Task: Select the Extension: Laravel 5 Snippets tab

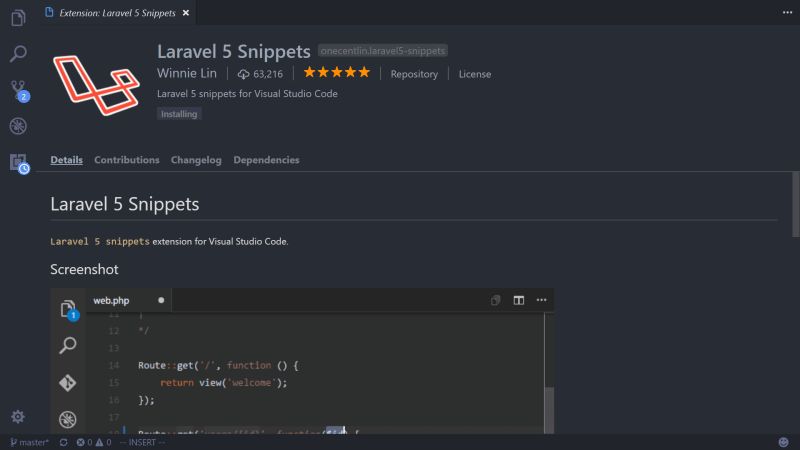Action: click(117, 13)
